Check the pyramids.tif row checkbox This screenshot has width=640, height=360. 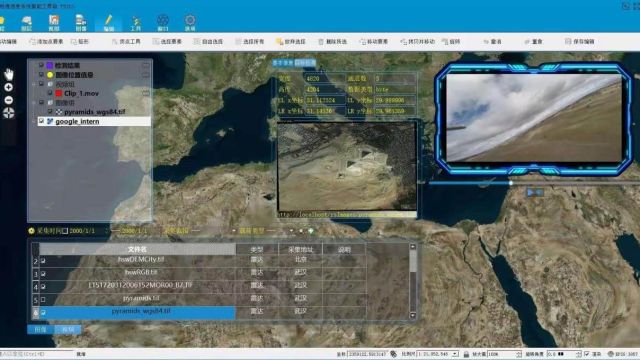(43, 299)
